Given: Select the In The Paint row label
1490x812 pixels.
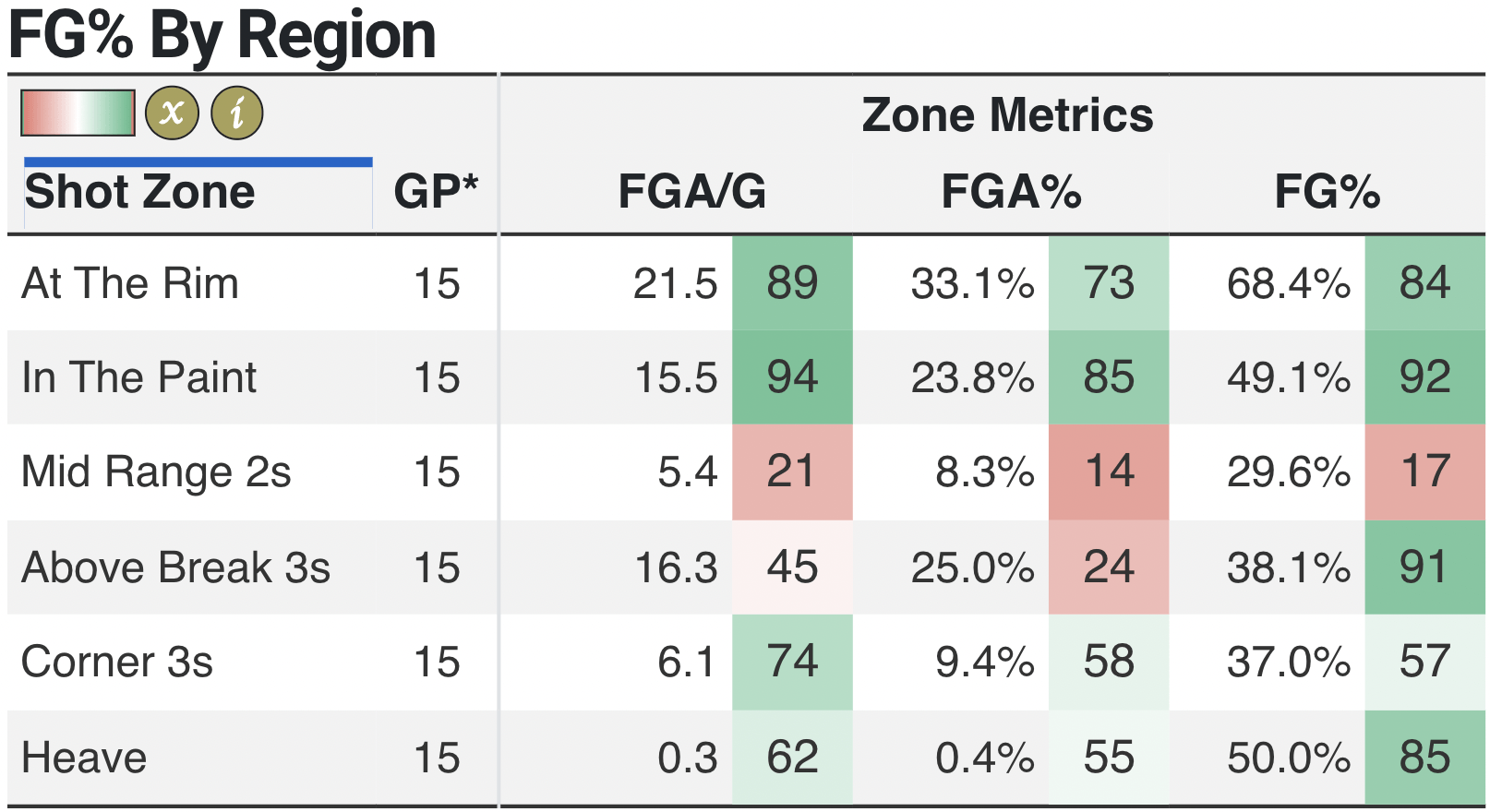Looking at the screenshot, I should [139, 377].
